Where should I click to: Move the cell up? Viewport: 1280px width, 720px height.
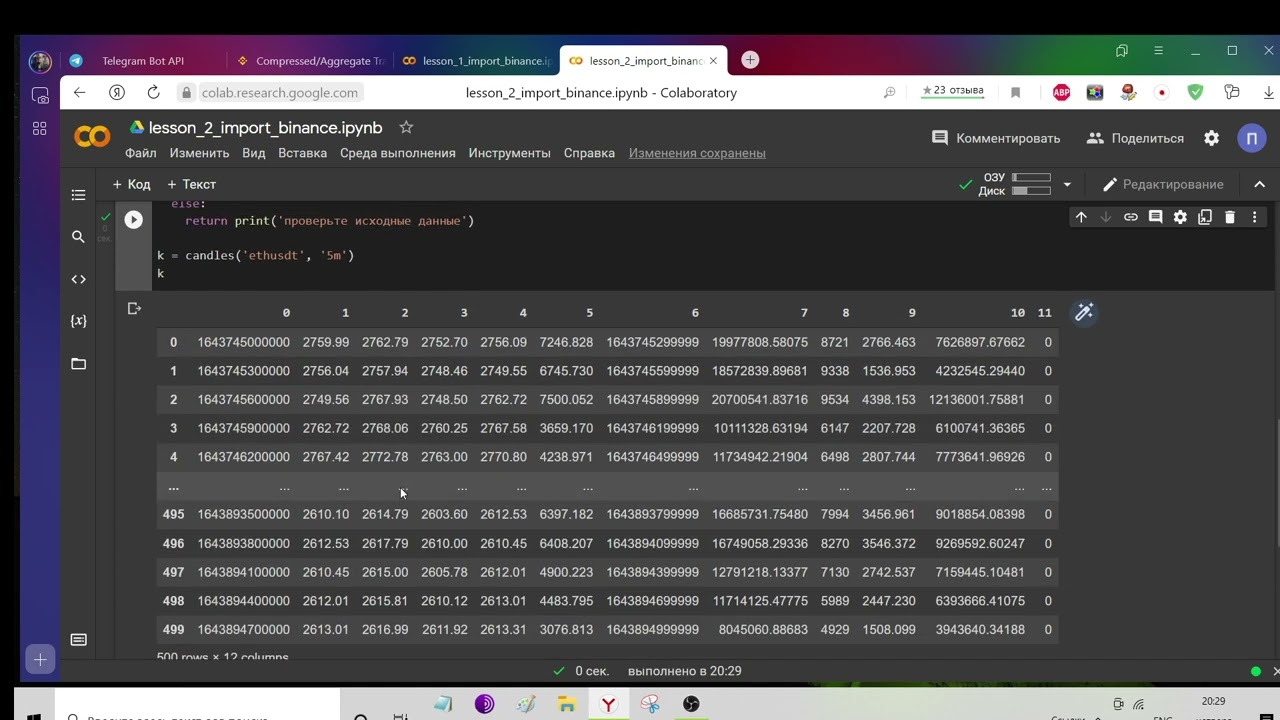(1081, 217)
